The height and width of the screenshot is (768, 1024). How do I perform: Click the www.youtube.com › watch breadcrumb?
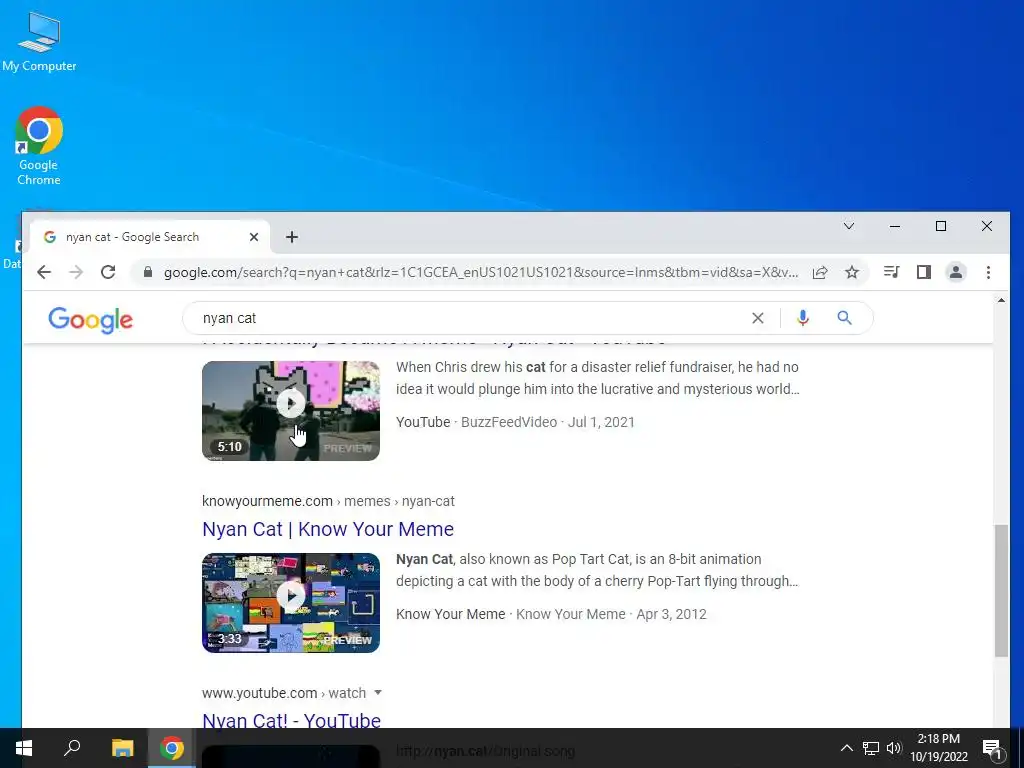(x=284, y=693)
